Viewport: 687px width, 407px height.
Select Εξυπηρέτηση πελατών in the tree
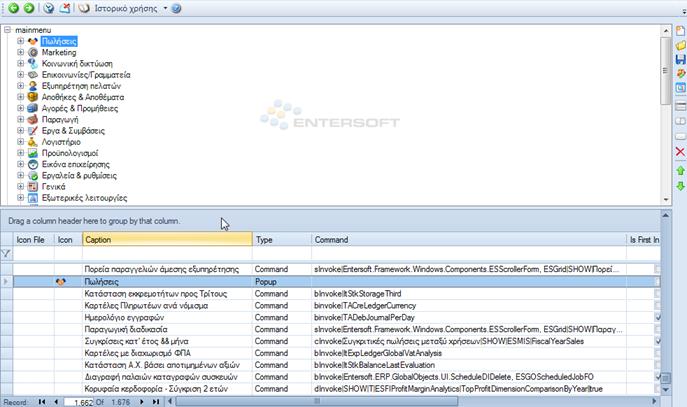(x=81, y=86)
